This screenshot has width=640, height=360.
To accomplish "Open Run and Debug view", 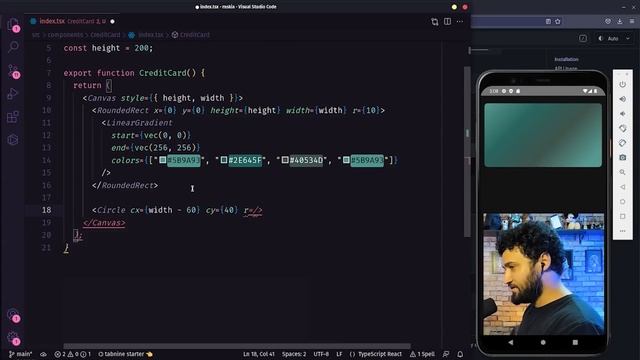I will (x=13, y=93).
